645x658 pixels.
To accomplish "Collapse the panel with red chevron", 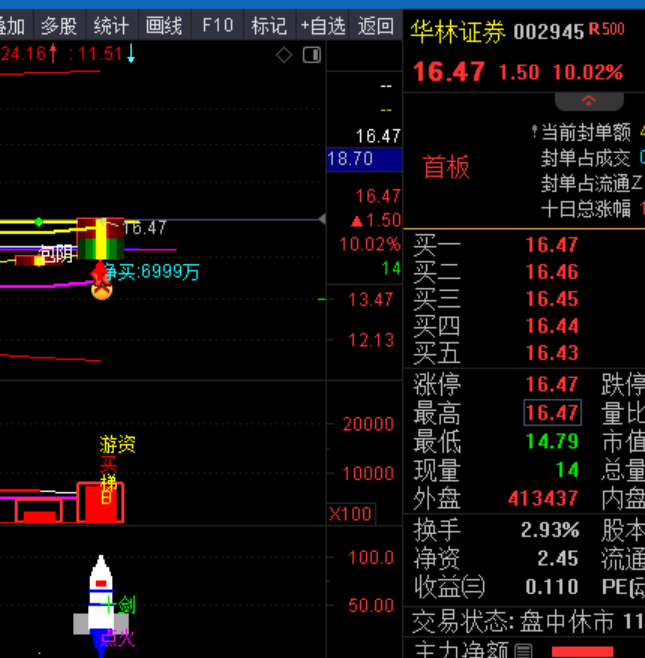I will point(589,101).
